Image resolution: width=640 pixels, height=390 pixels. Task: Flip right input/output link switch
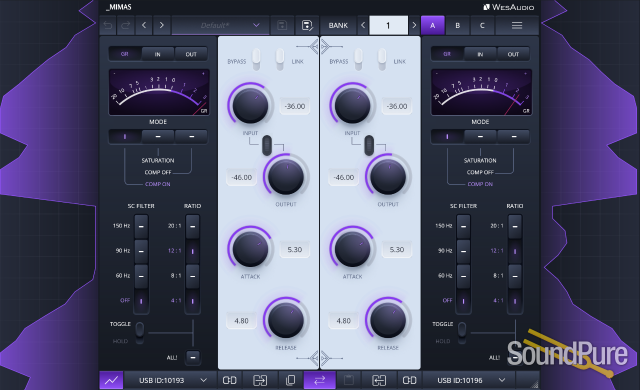[369, 145]
